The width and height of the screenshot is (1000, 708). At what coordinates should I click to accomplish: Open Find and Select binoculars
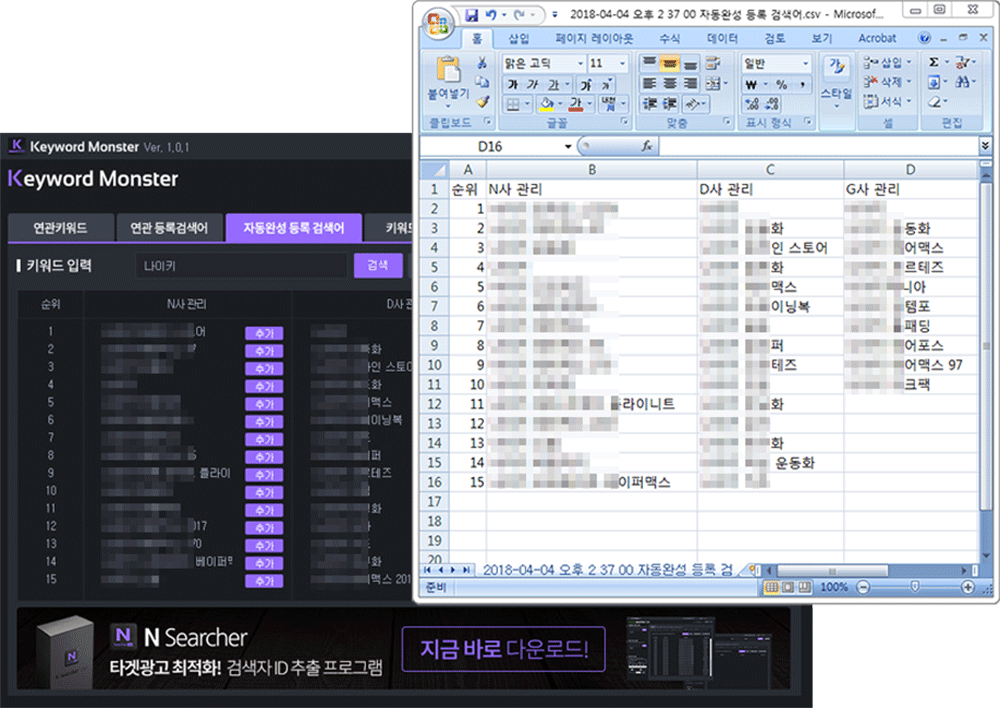point(962,82)
